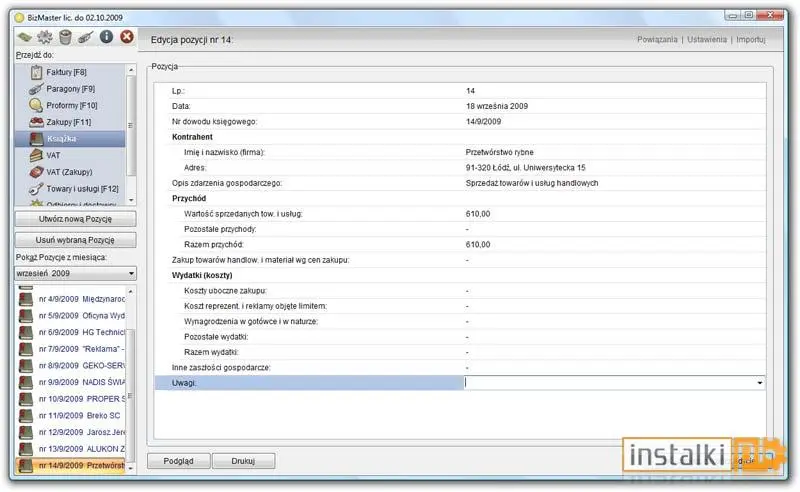The height and width of the screenshot is (492, 800).
Task: Click the trash bin icon in top toolbar
Action: click(65, 37)
